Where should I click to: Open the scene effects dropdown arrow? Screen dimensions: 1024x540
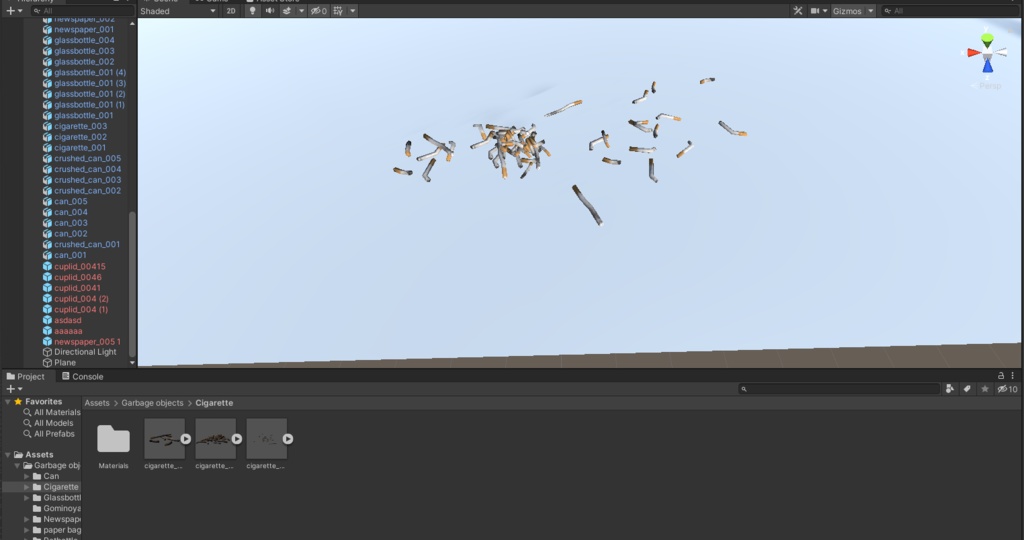301,11
